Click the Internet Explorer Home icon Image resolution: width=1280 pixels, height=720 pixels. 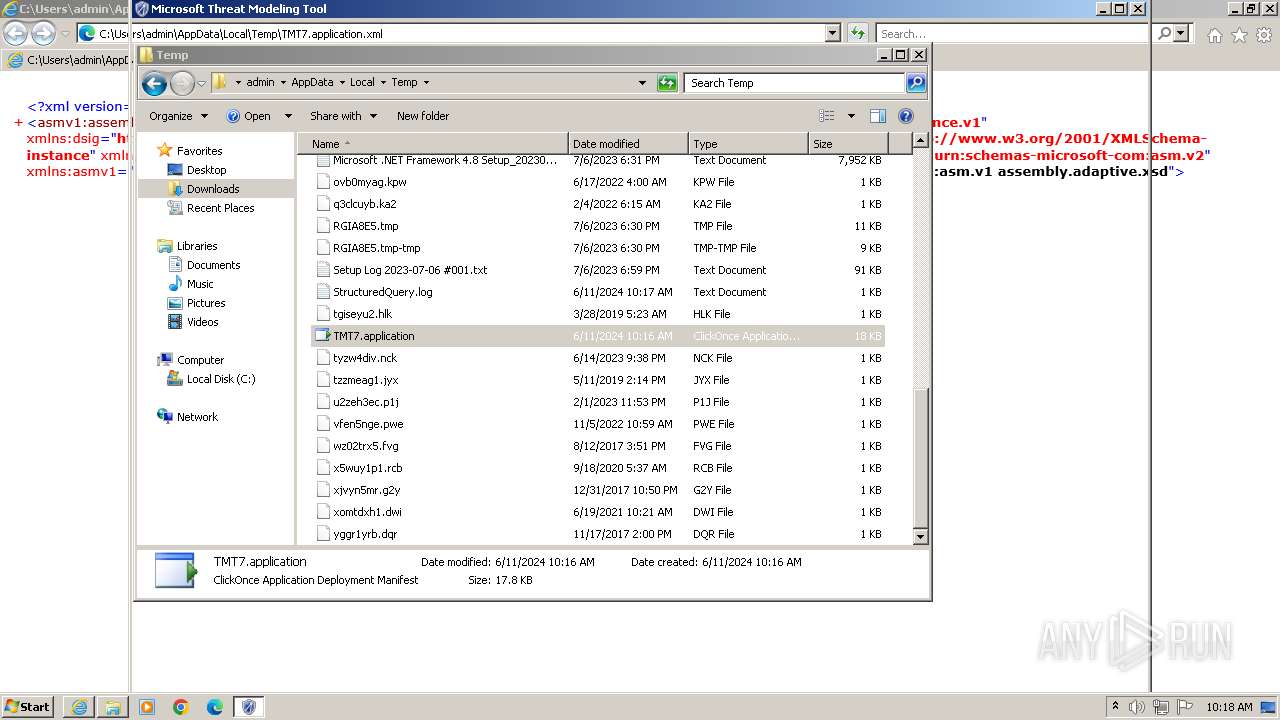1214,35
